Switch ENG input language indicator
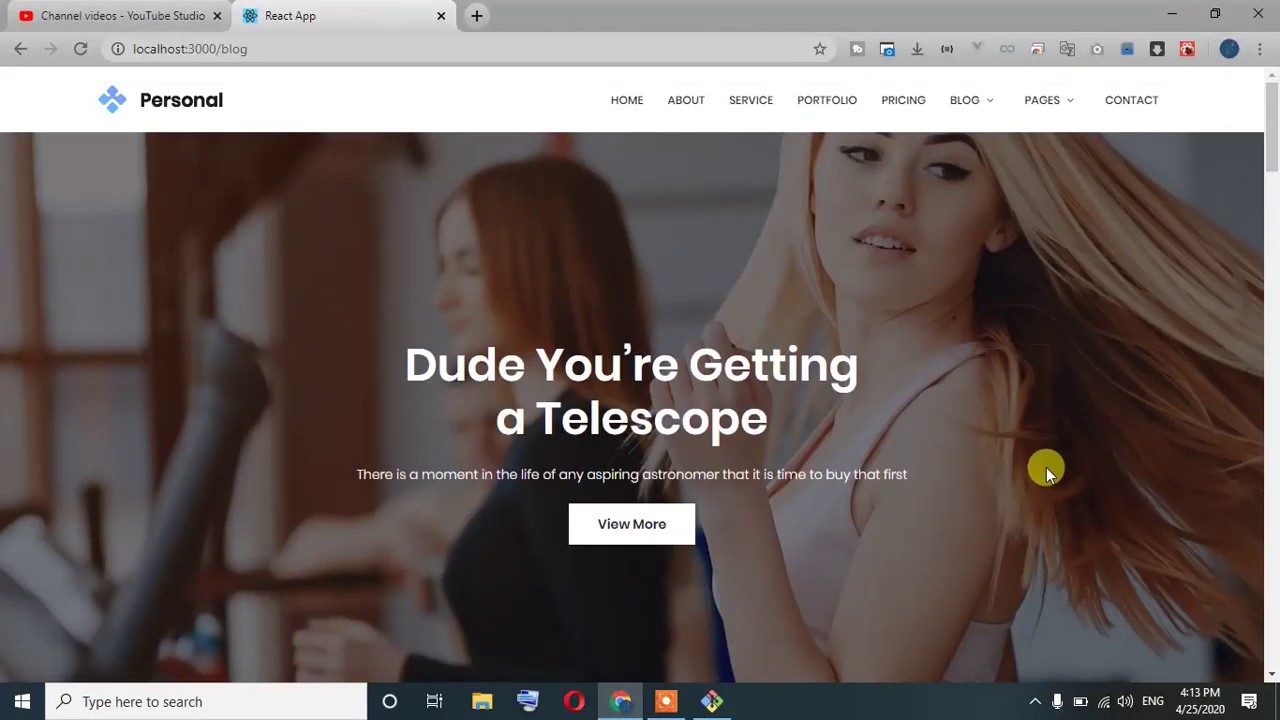 1153,702
